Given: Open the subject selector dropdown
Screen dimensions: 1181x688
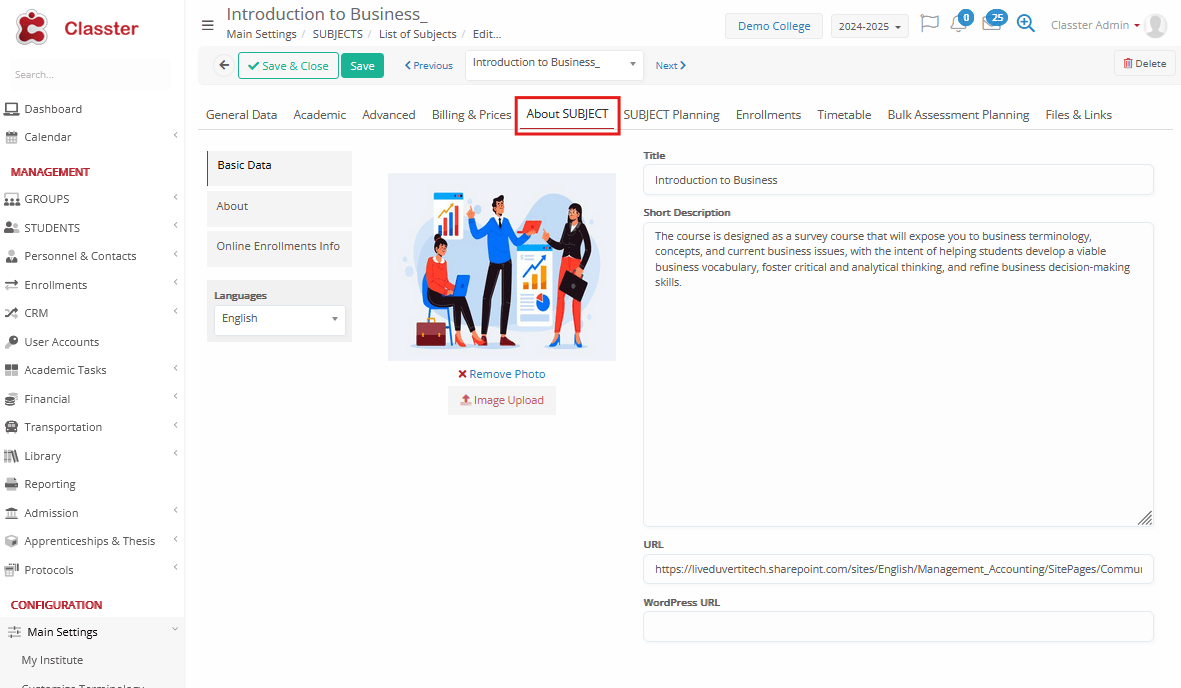Looking at the screenshot, I should click(x=554, y=64).
